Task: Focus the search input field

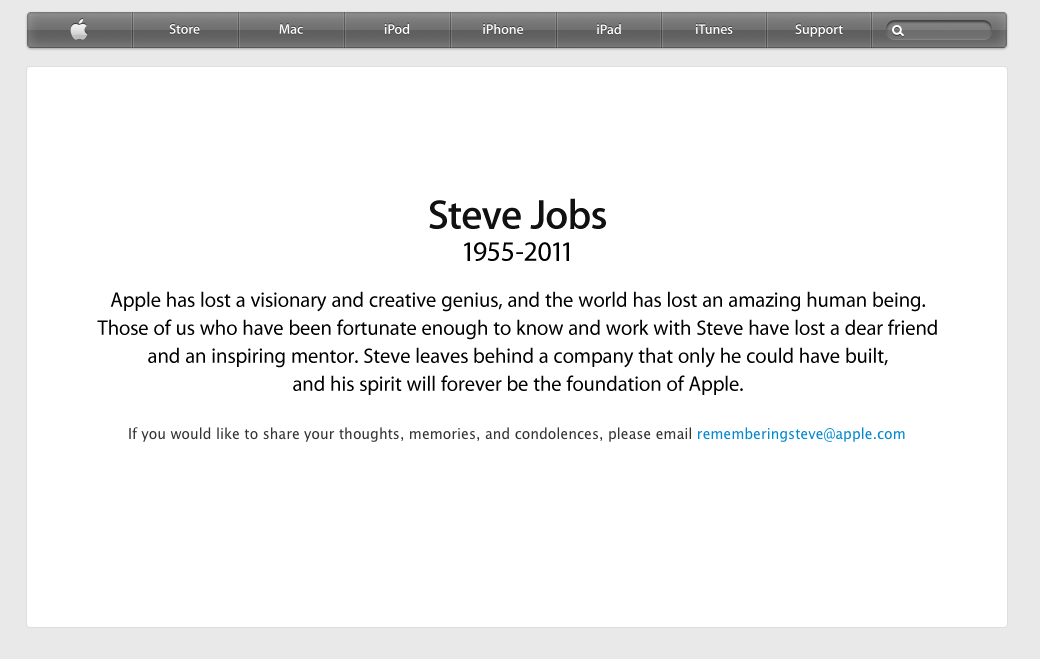Action: (939, 30)
